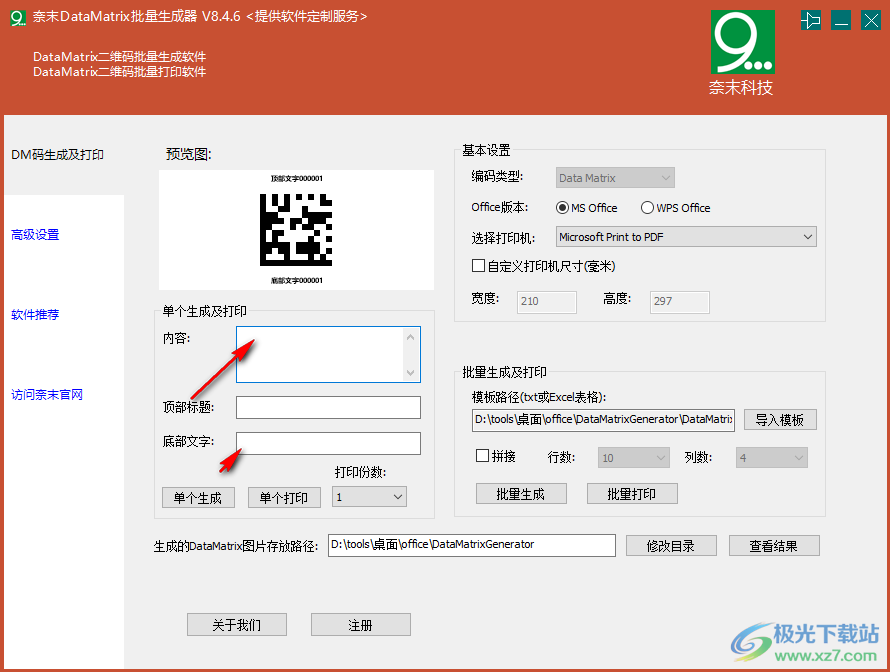Screen dimensions: 890x672
Task: Click the 关于我们 button
Action: (x=237, y=625)
